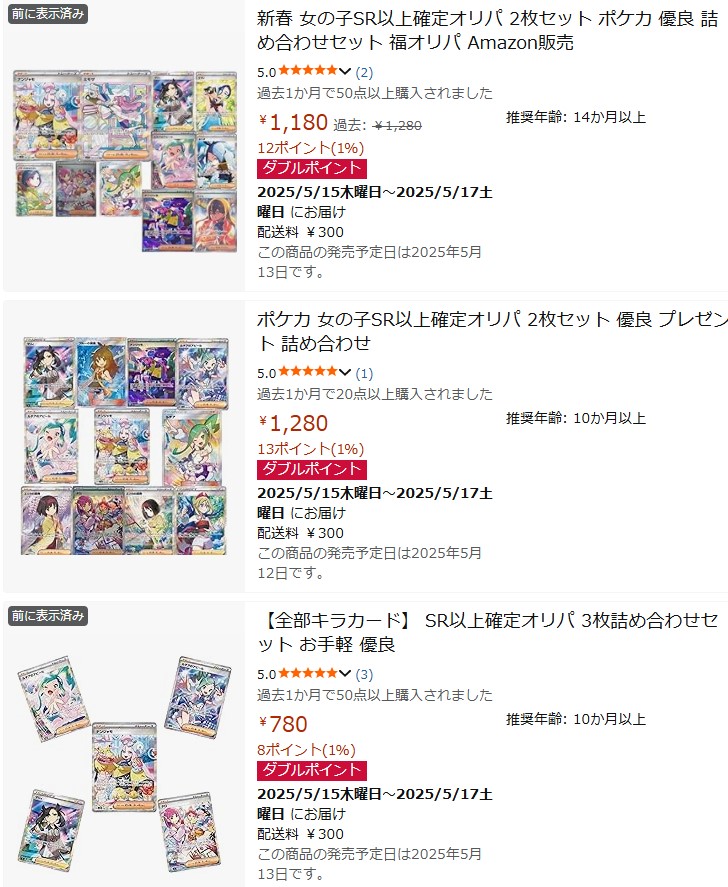The width and height of the screenshot is (728, 887).
Task: Open the first listing's star rating icons
Action: 307,71
